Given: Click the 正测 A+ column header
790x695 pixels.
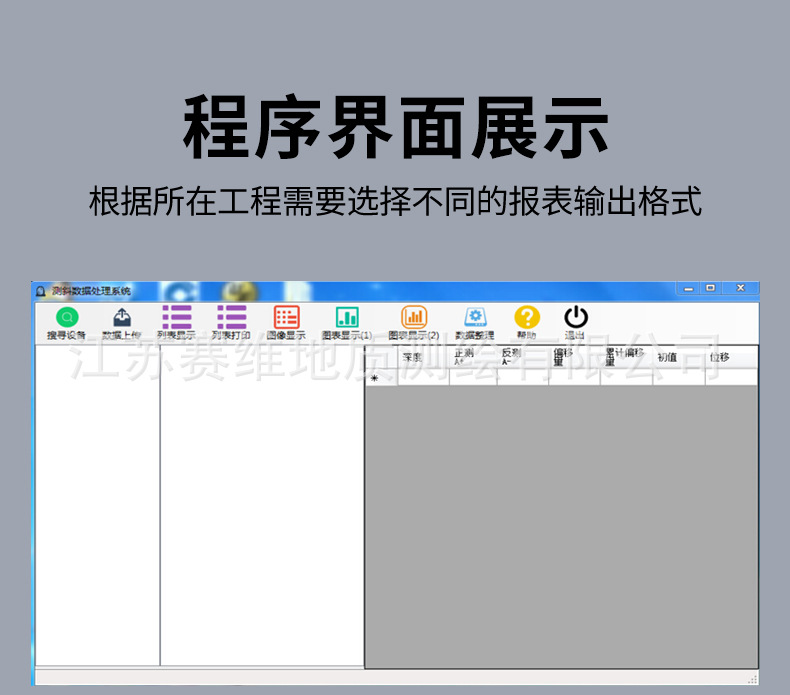Looking at the screenshot, I should 473,357.
